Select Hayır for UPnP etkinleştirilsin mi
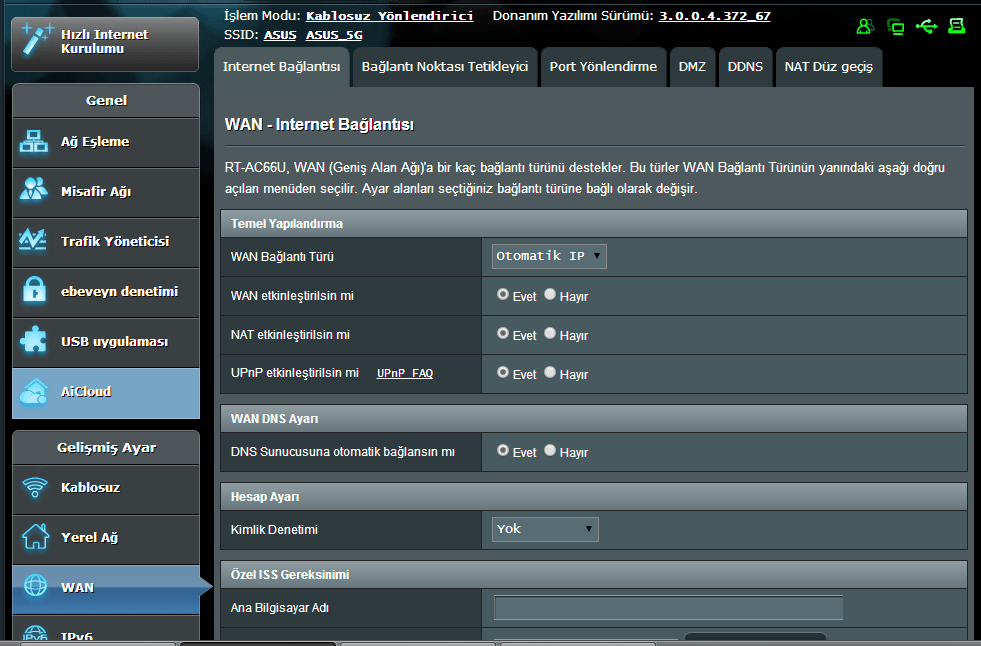Image resolution: width=981 pixels, height=646 pixels. pos(550,373)
